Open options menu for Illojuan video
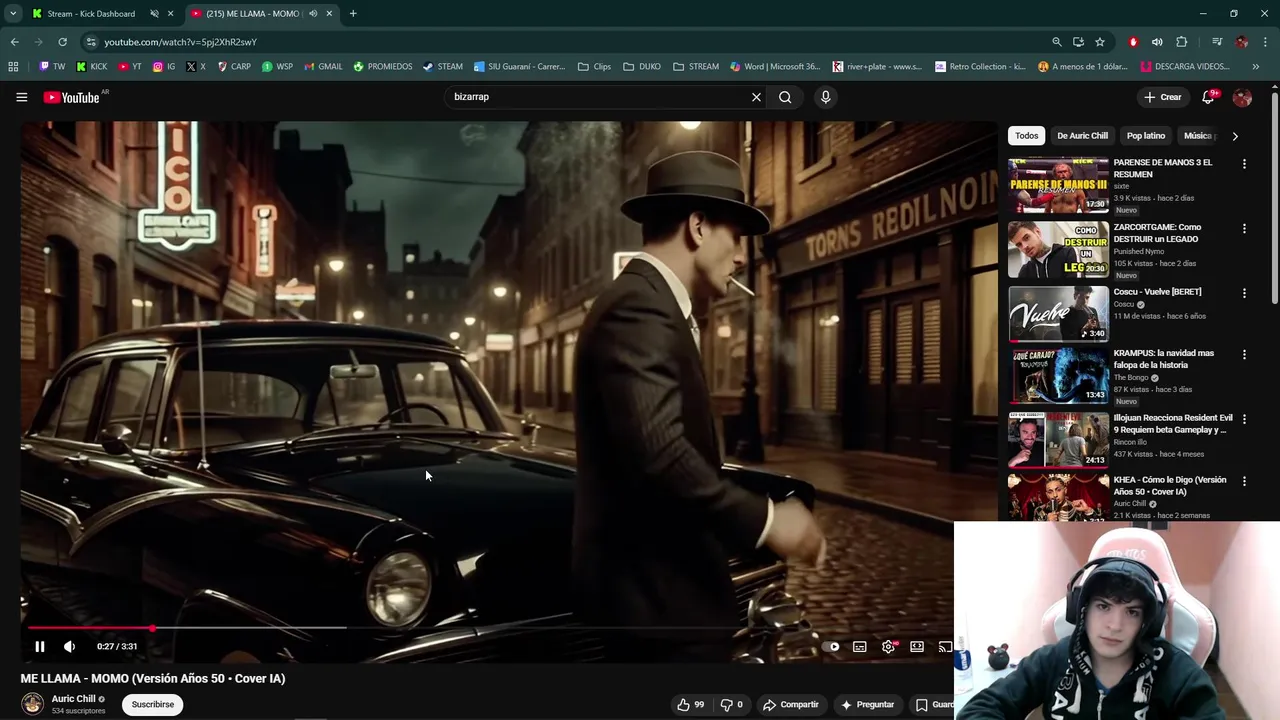 (x=1244, y=420)
